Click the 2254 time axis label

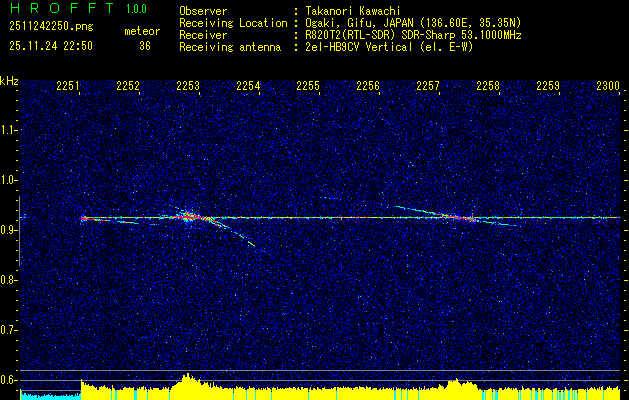tap(248, 85)
